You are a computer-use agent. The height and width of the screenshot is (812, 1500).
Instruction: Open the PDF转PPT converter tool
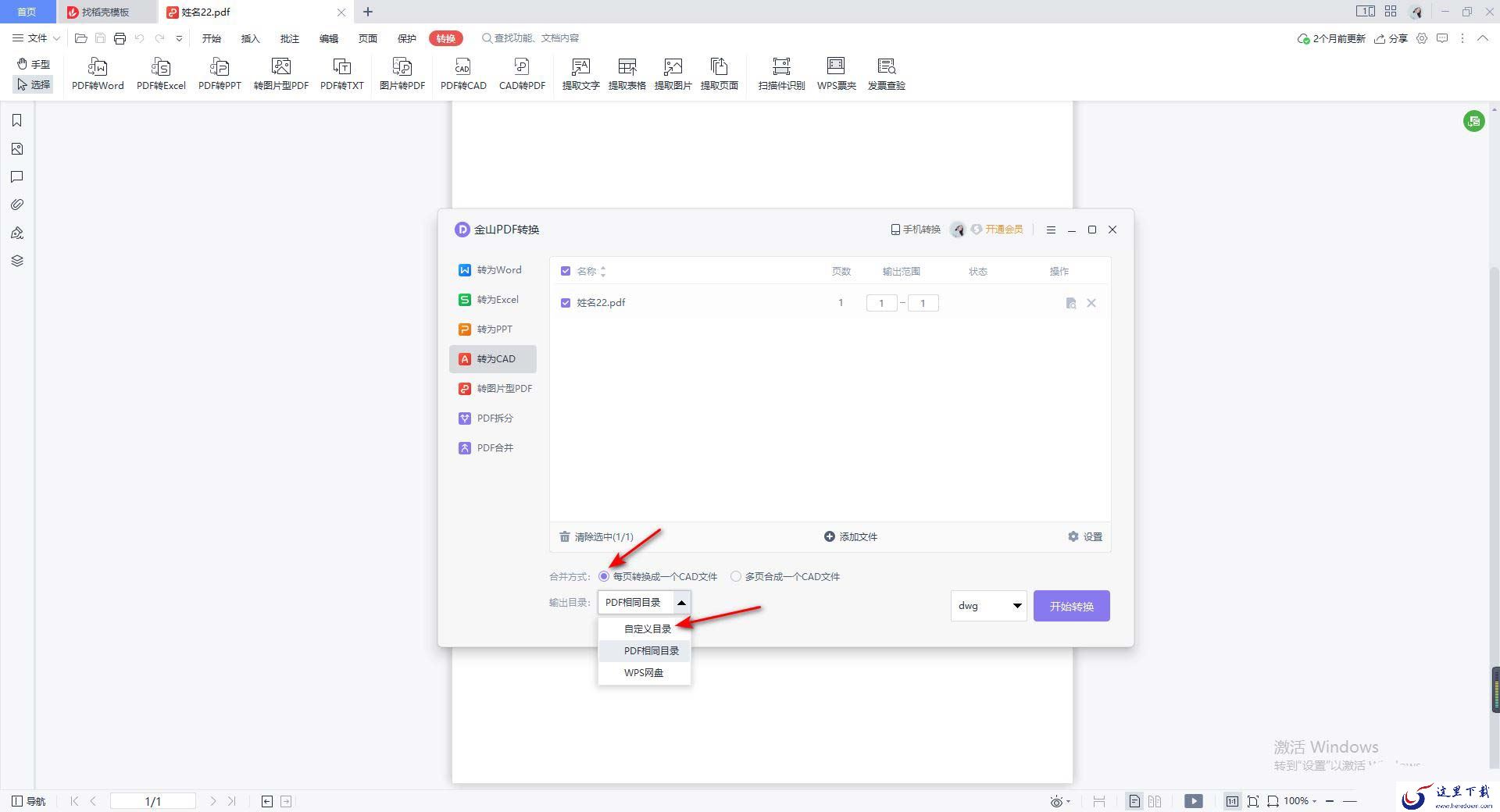220,74
